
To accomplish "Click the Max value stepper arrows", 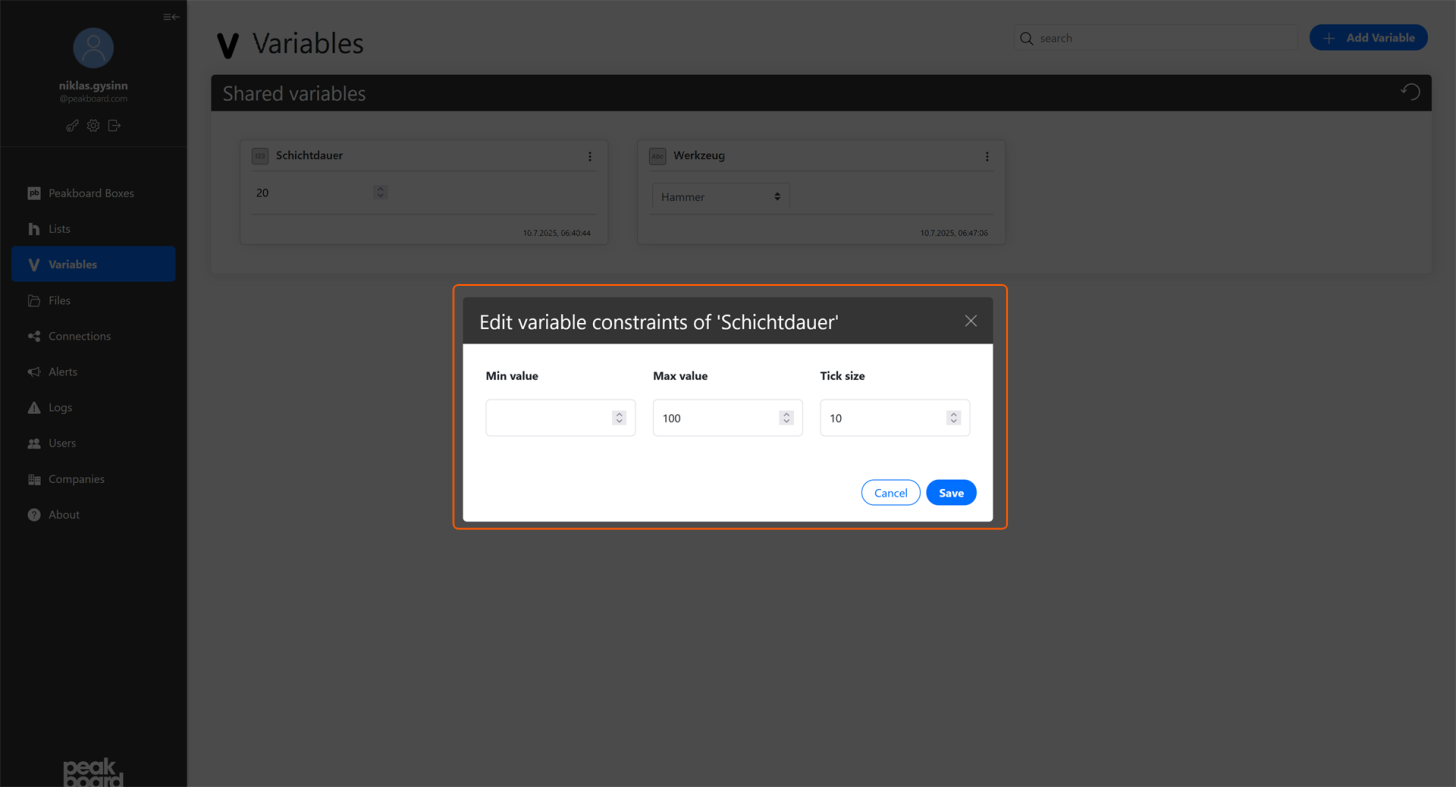I will point(786,418).
